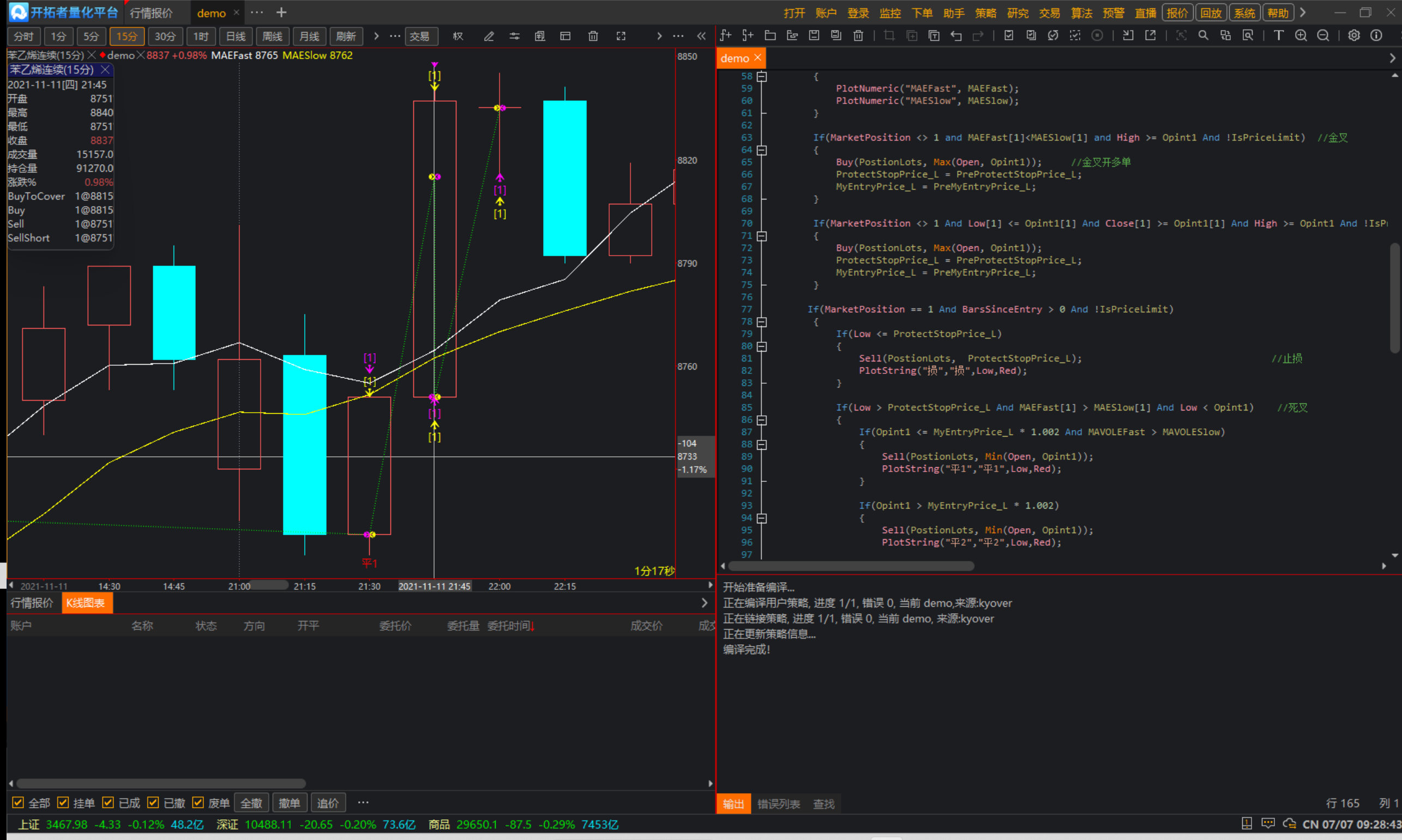Collapse code block at line 64
Screen dimensions: 1402x840
(x=762, y=150)
